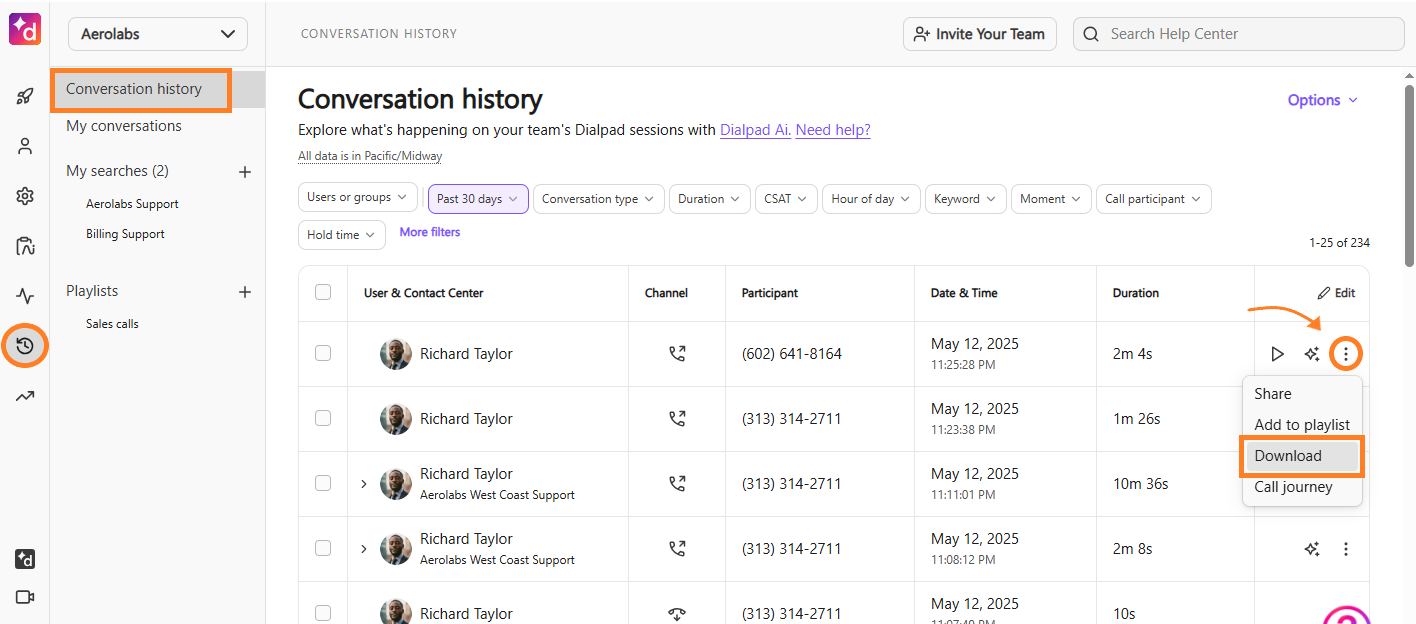Click the missed call icon in the 10s row
Screen dimensions: 1416x624
point(677,614)
